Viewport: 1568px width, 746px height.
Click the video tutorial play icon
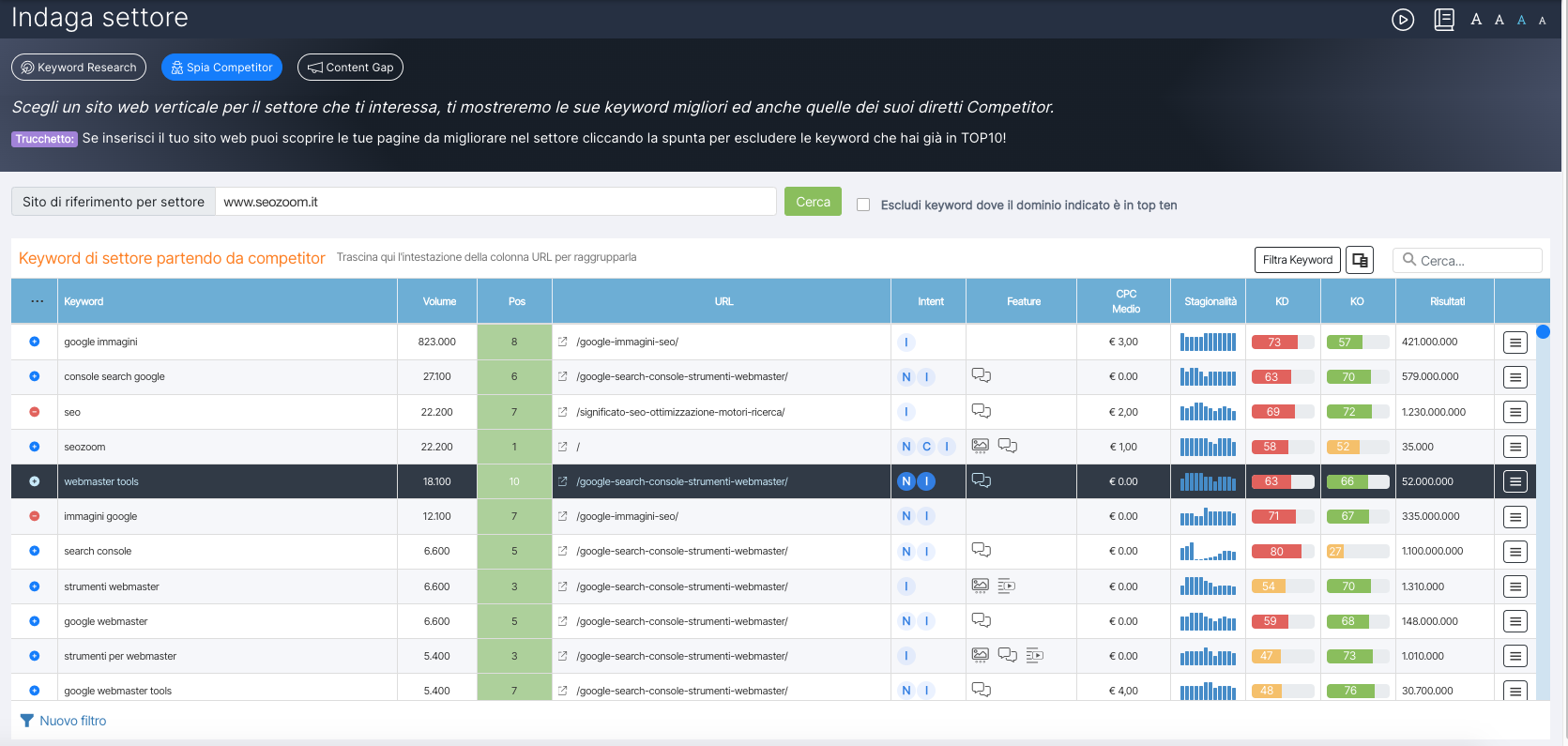pos(1403,20)
